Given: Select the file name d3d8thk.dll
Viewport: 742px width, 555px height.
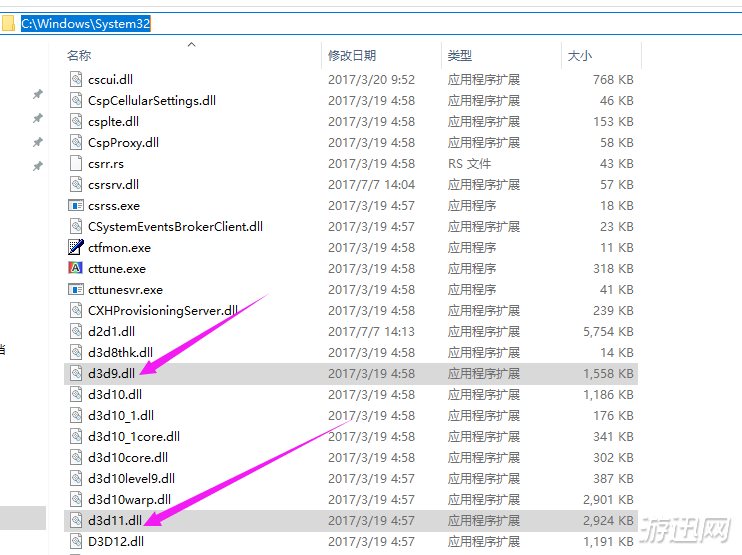Looking at the screenshot, I should 120,352.
